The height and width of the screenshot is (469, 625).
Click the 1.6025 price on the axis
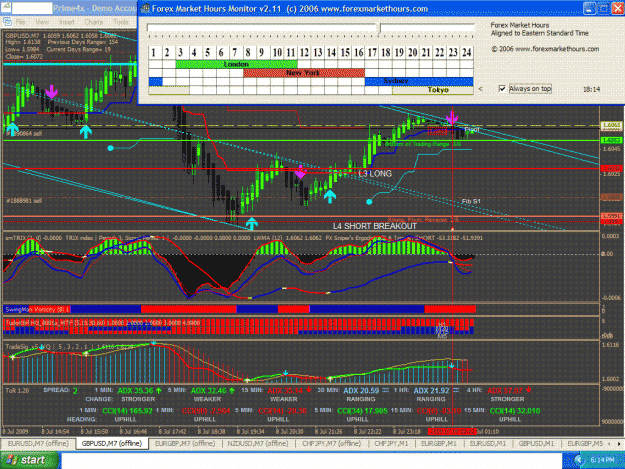click(611, 174)
